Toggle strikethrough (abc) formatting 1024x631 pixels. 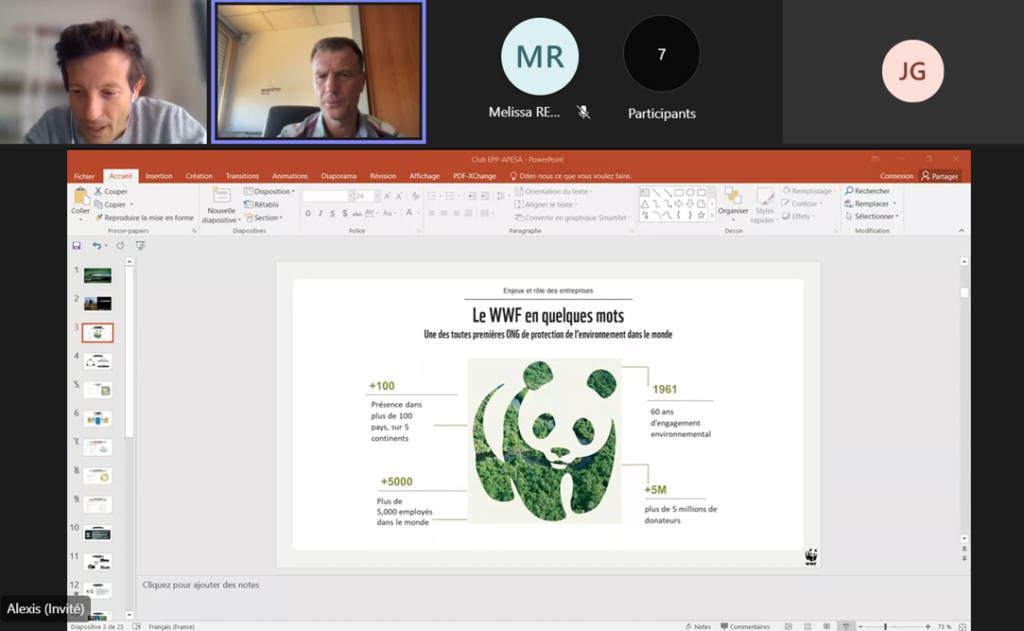(x=357, y=214)
